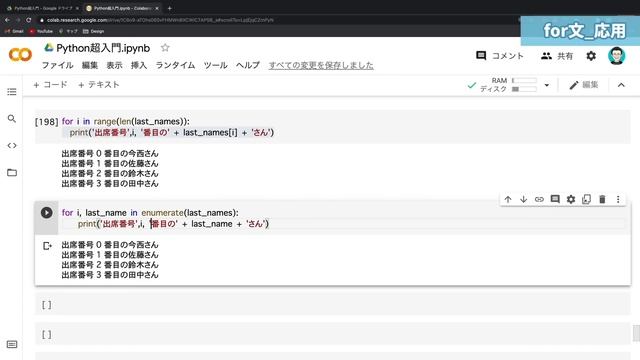Move cell down with arrow icon
This screenshot has width=640, height=360.
pos(523,199)
